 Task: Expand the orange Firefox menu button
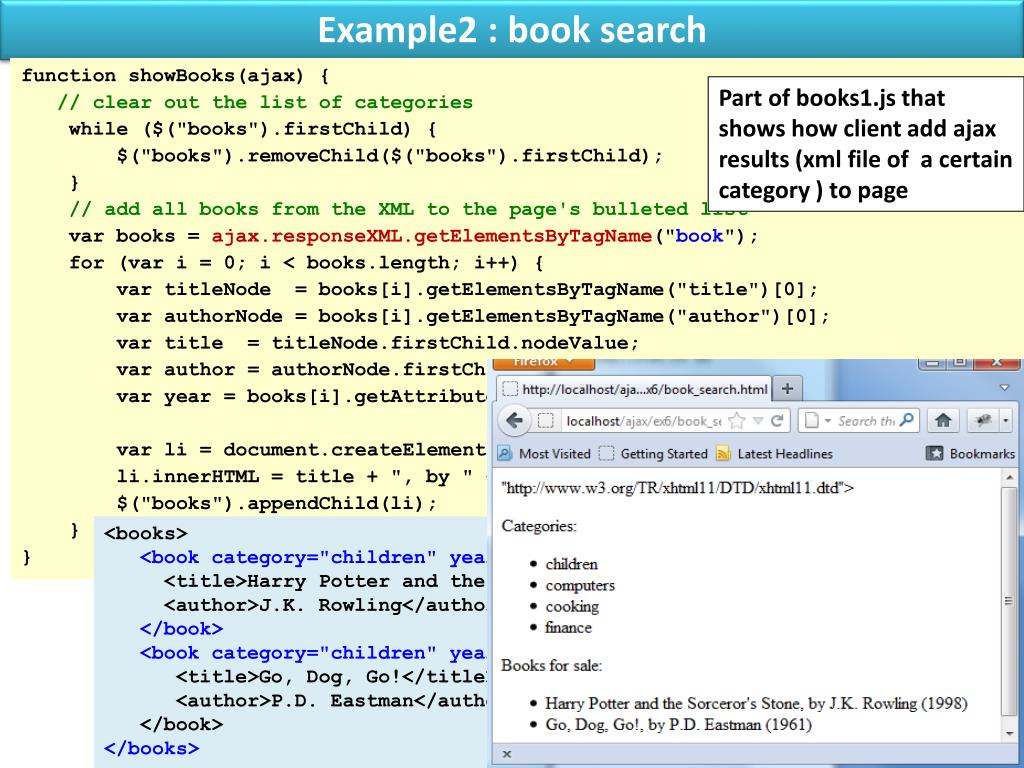(x=545, y=362)
